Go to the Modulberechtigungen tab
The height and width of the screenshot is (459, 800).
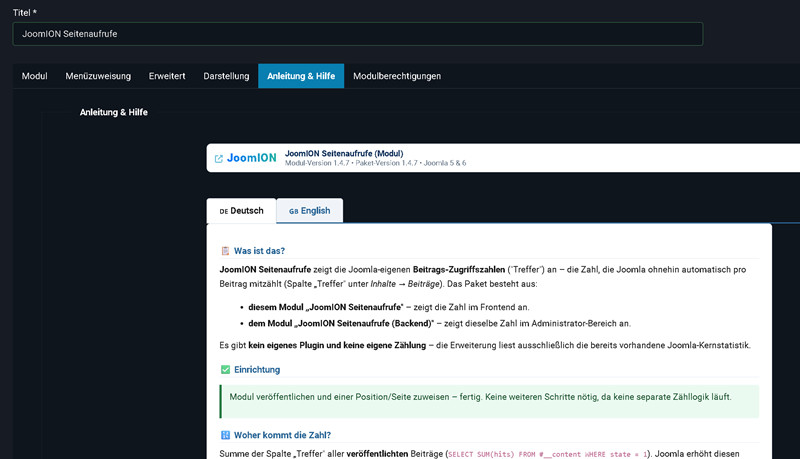(397, 76)
